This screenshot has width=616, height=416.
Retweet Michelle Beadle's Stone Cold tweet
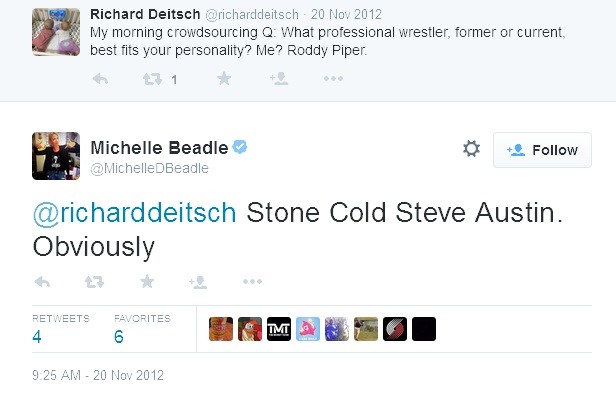pos(94,282)
